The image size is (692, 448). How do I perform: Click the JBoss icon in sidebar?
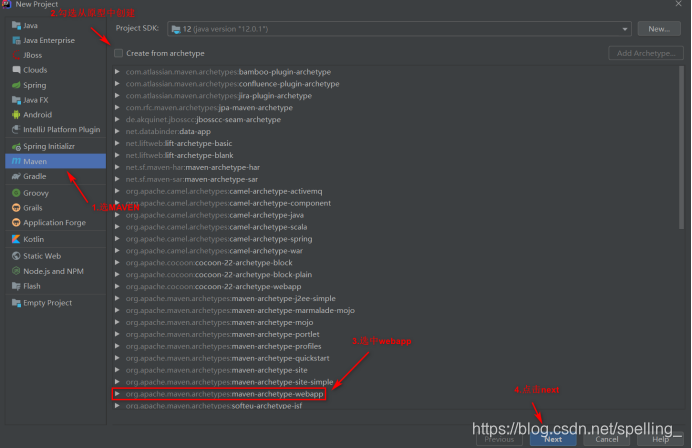coord(16,55)
